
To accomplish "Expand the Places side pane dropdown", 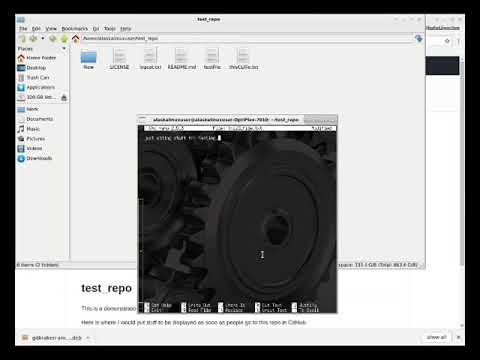I will point(64,49).
